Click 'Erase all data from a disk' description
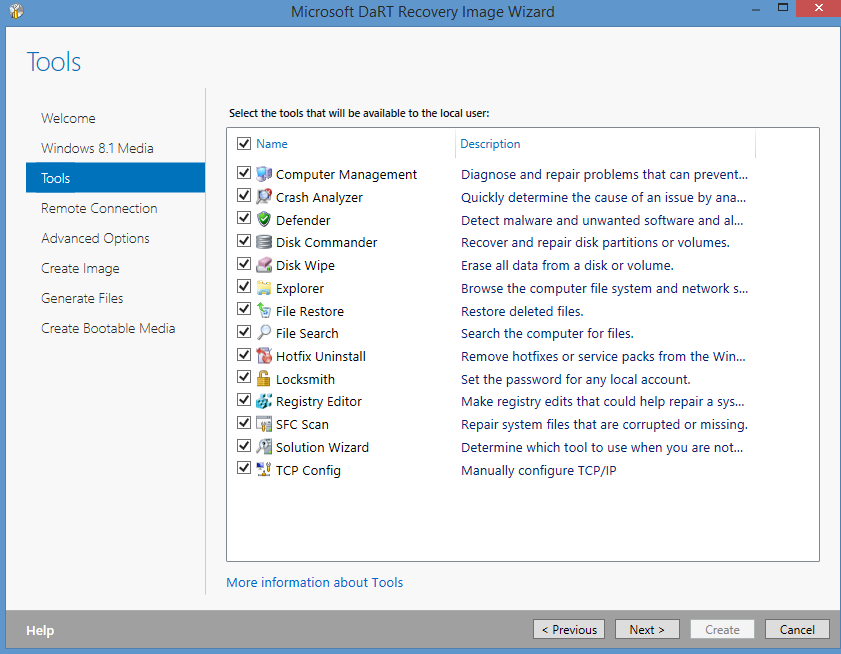Screen dimensions: 841x654 tap(567, 266)
